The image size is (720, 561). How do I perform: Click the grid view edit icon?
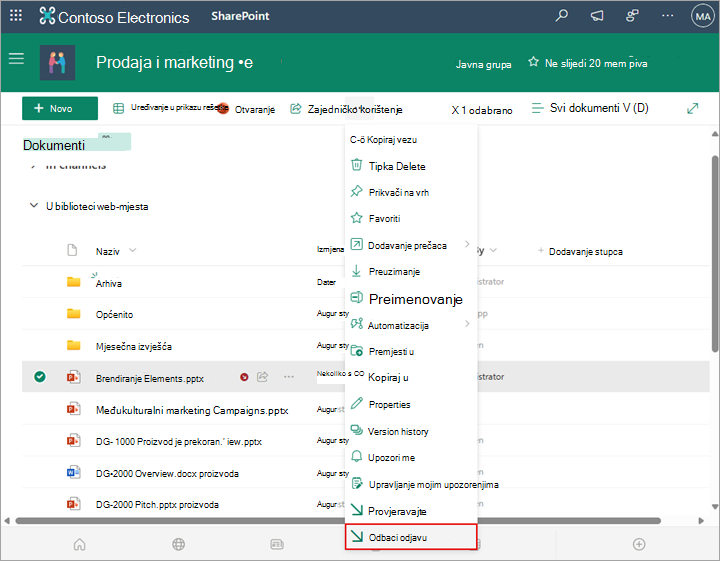(118, 108)
